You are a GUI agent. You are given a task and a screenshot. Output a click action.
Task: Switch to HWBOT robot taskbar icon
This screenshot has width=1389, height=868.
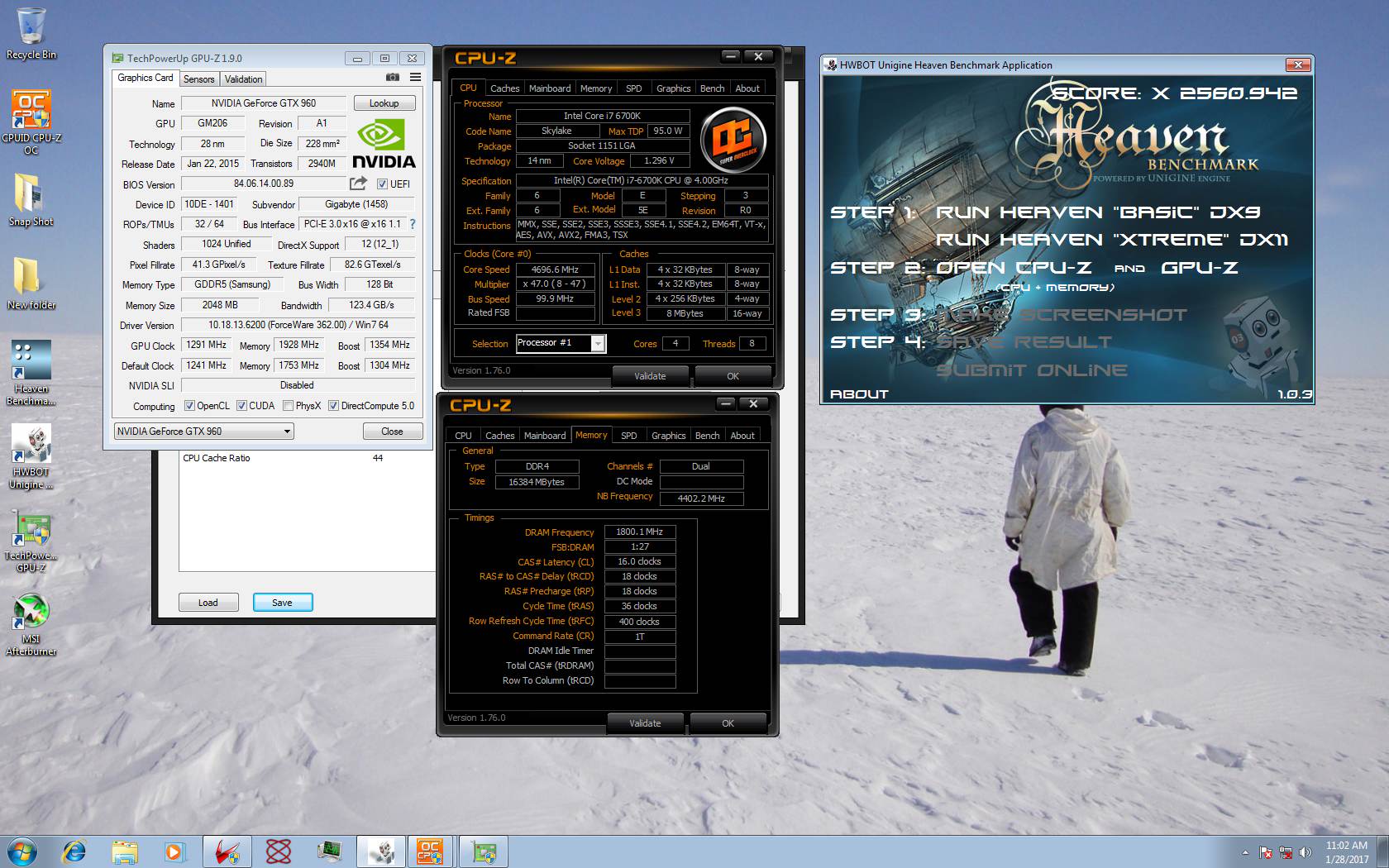(x=381, y=851)
